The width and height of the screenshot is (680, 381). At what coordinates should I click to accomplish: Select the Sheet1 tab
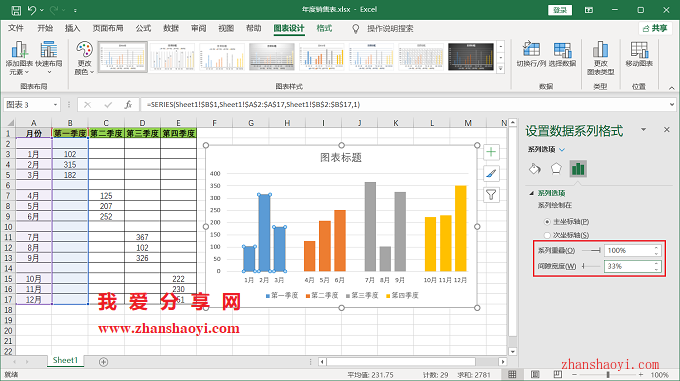[x=65, y=360]
